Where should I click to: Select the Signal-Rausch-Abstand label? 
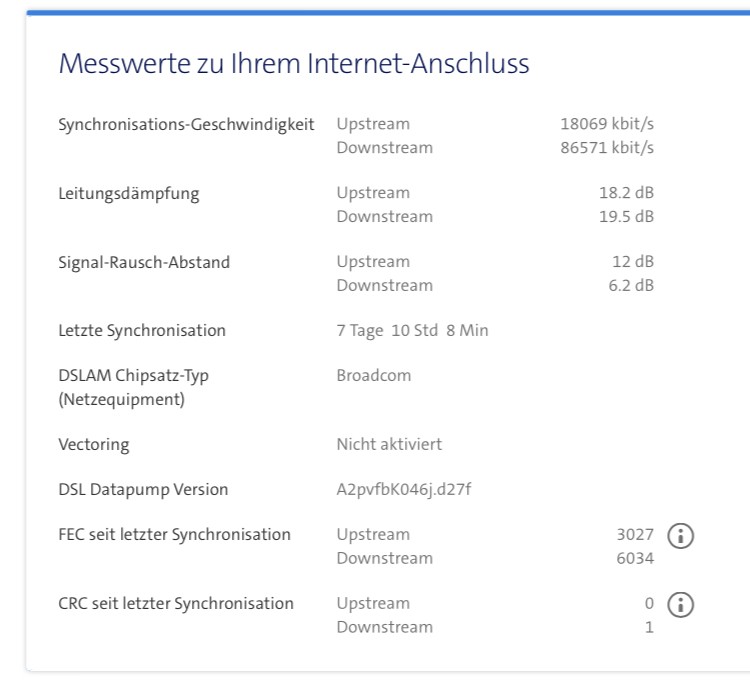144,262
